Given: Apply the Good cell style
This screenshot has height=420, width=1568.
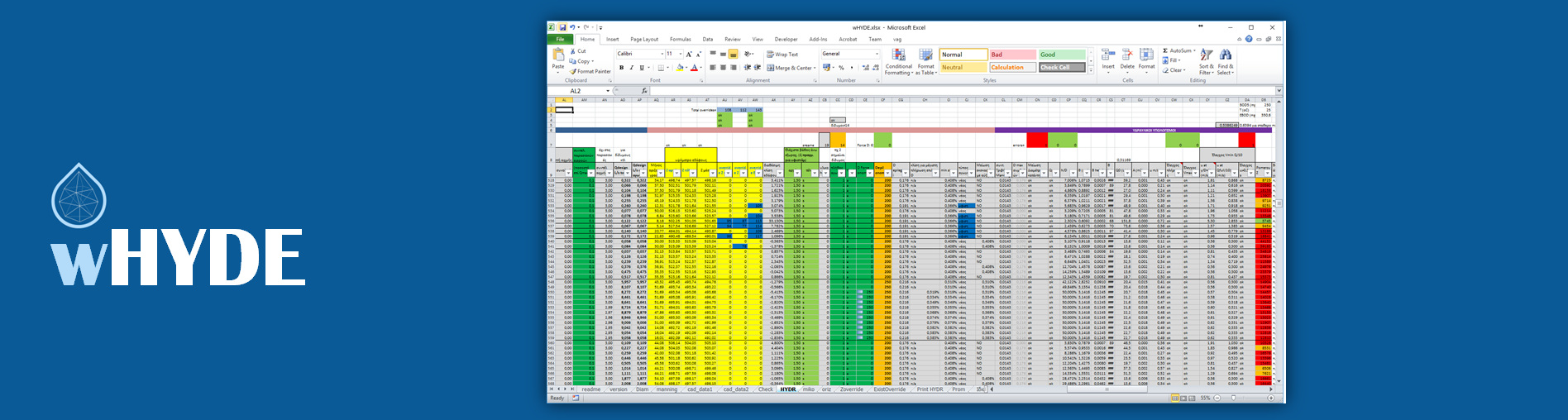Looking at the screenshot, I should coord(1062,55).
